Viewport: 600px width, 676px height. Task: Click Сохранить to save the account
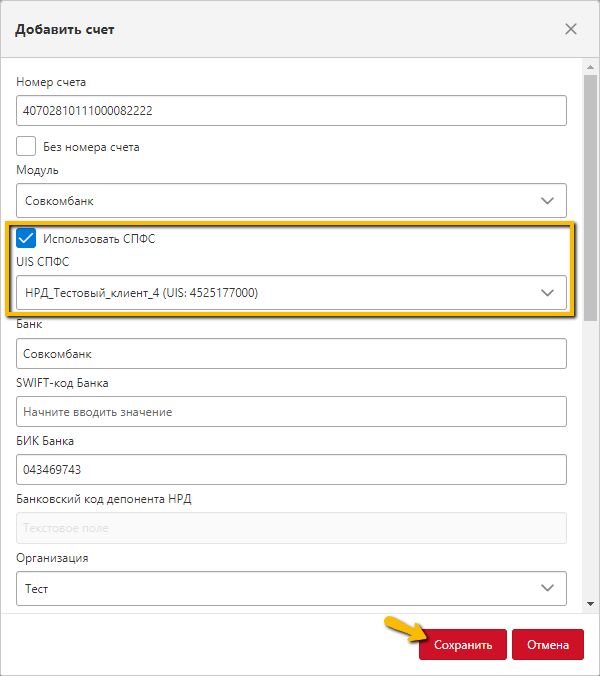tap(463, 645)
